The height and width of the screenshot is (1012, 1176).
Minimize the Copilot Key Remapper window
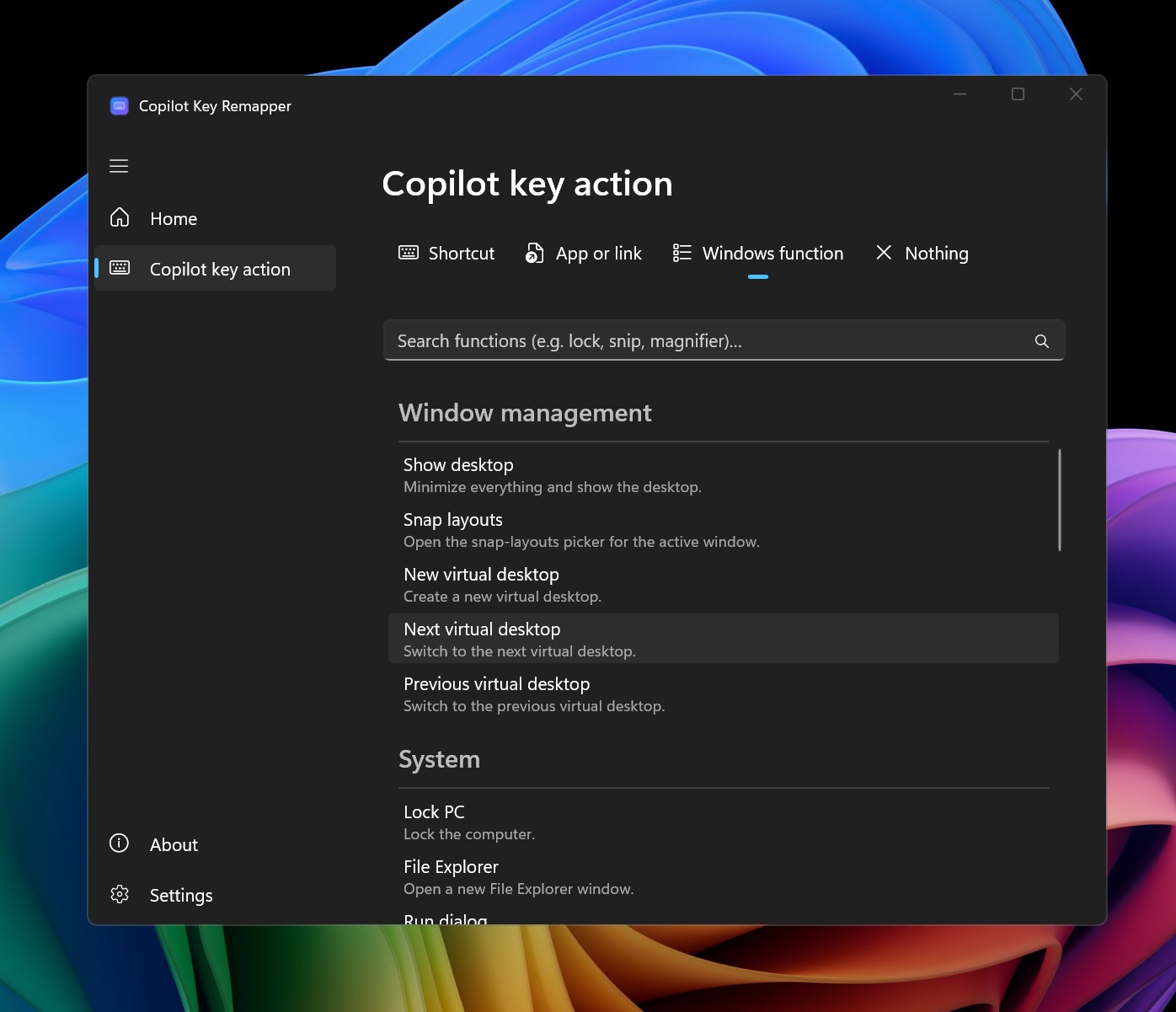[x=960, y=94]
